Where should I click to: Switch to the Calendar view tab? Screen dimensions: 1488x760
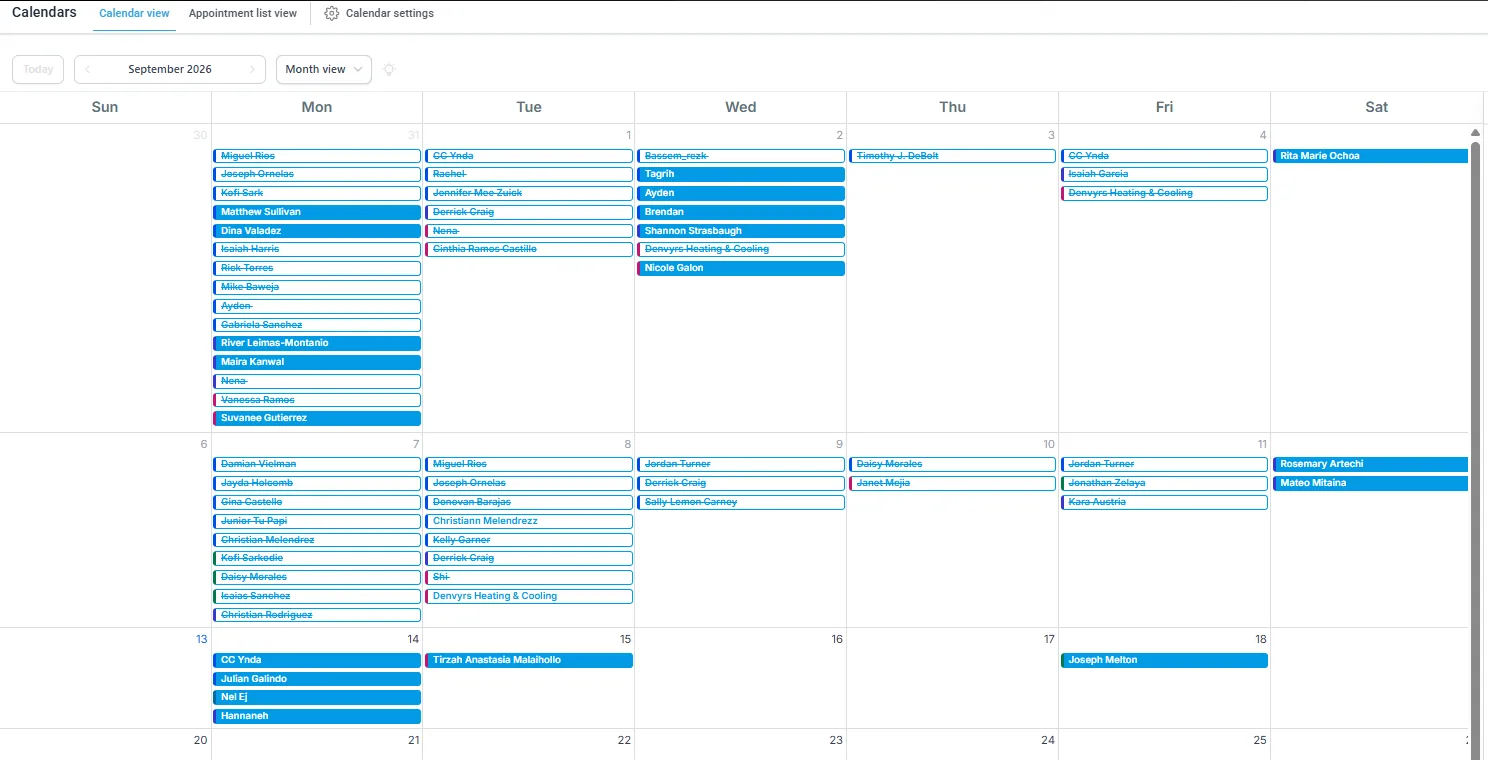(x=135, y=14)
